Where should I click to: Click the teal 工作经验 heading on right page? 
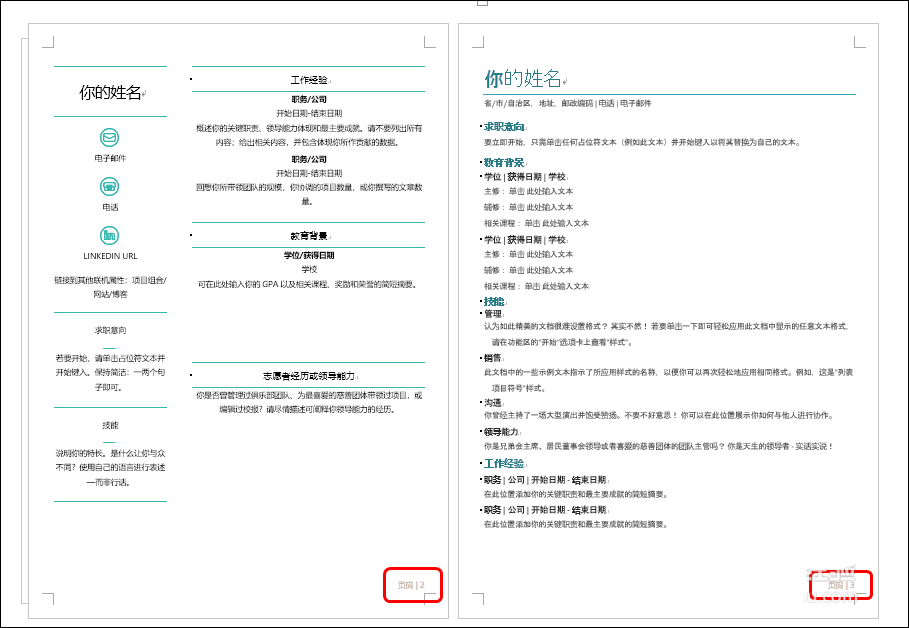point(504,463)
